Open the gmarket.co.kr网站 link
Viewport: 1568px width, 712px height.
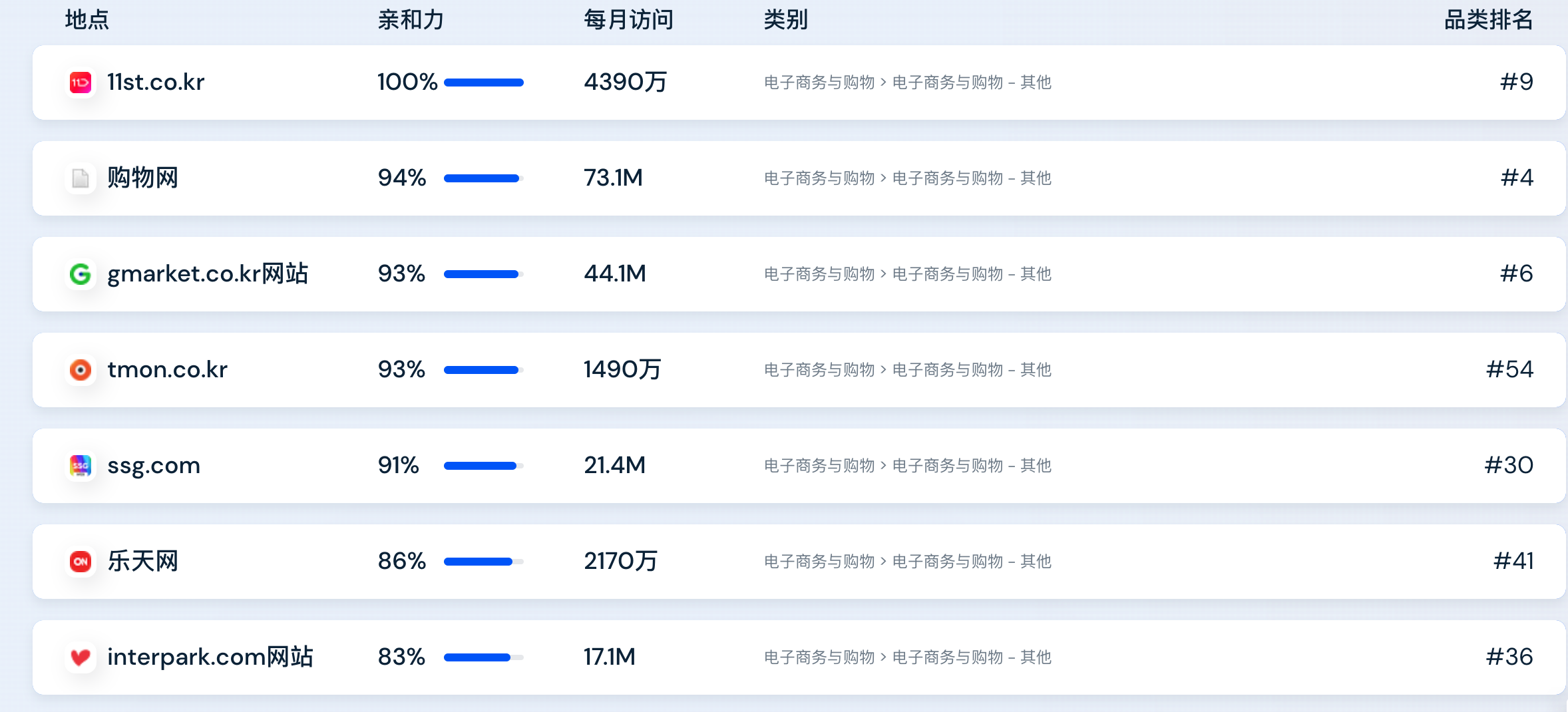point(208,273)
